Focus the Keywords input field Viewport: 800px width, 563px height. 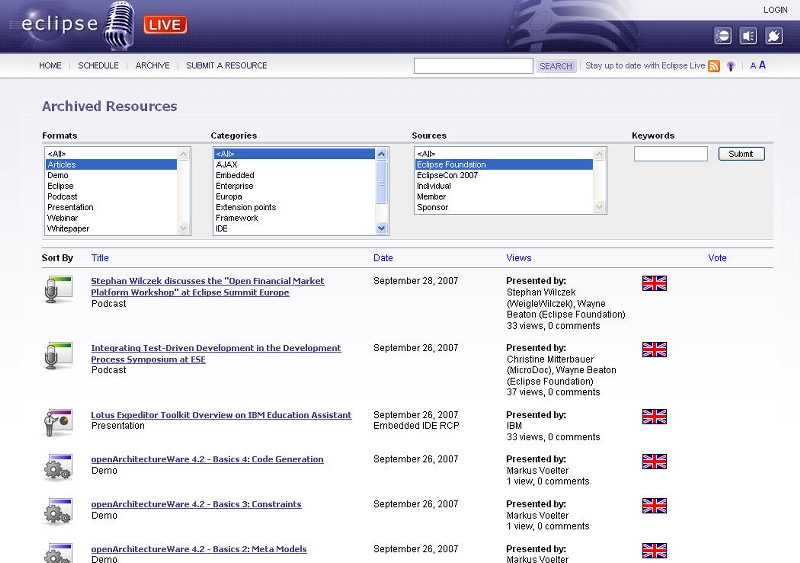[x=670, y=154]
